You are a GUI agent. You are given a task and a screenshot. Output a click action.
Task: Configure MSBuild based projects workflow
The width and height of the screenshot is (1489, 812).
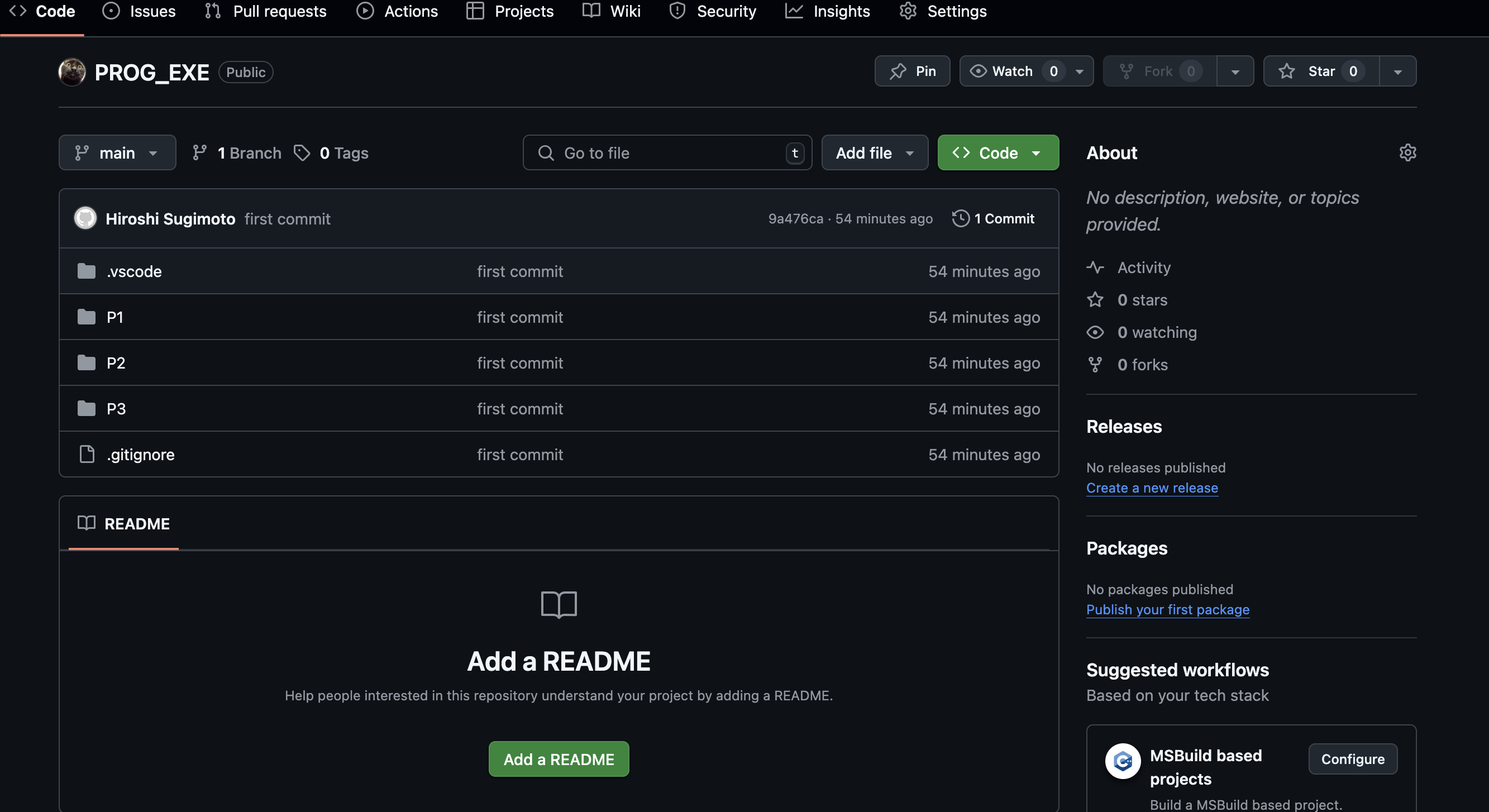1353,758
